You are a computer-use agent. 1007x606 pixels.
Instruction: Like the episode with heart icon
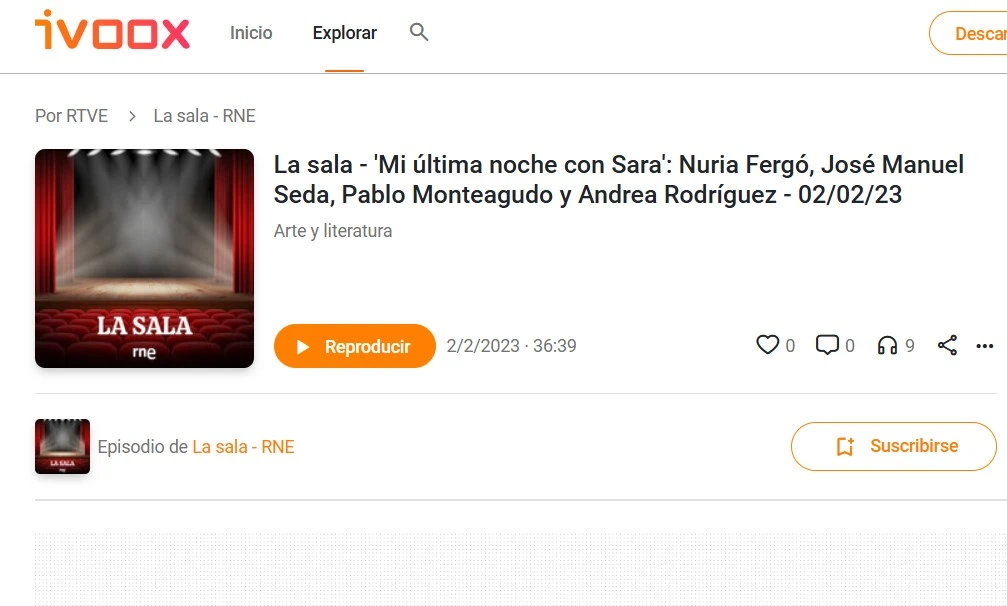click(767, 345)
